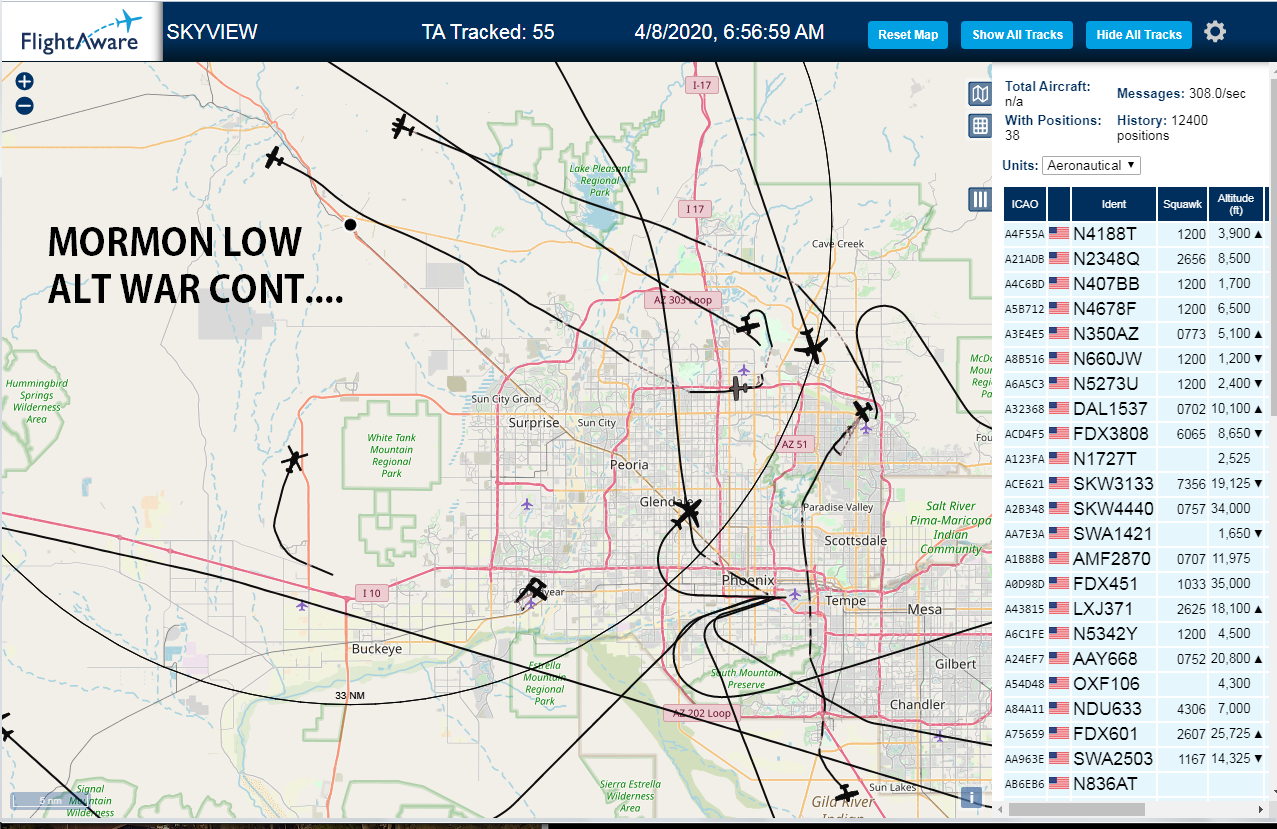Image resolution: width=1277 pixels, height=829 pixels.
Task: Click the Buckeye airport marker icon
Action: [x=302, y=605]
